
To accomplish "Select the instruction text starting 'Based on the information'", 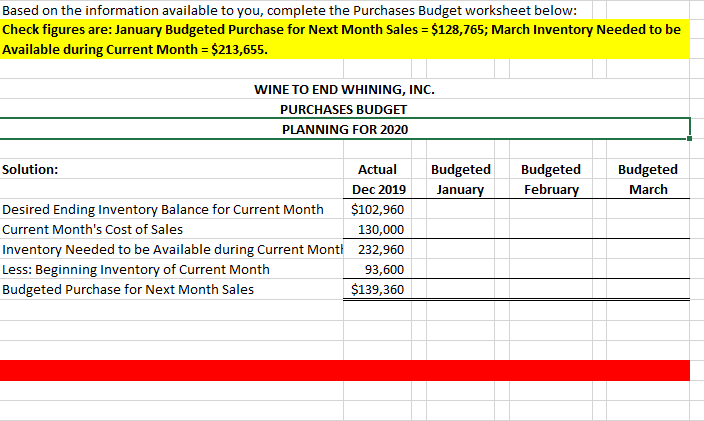I will (290, 10).
